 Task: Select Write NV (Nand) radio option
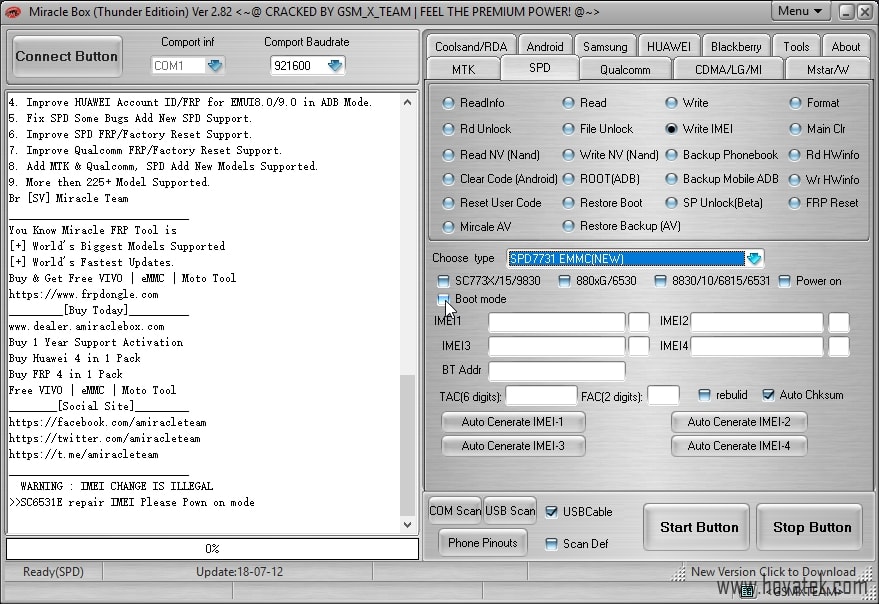click(568, 155)
